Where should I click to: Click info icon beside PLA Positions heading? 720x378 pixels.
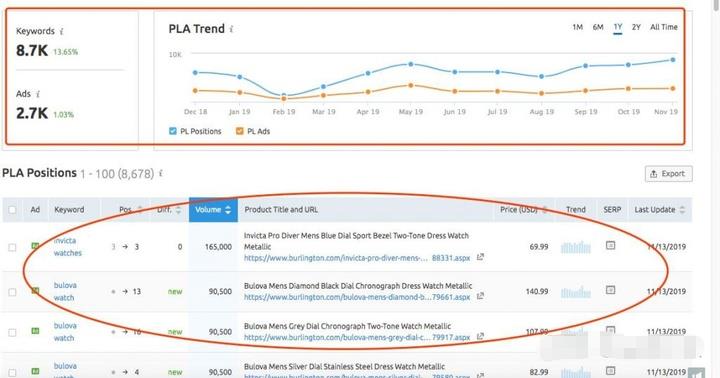pos(161,174)
